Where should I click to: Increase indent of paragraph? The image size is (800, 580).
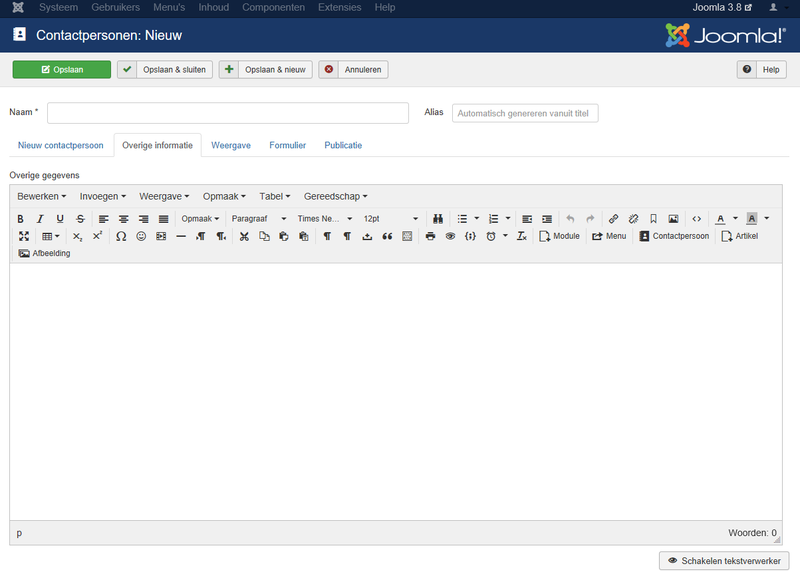click(547, 219)
